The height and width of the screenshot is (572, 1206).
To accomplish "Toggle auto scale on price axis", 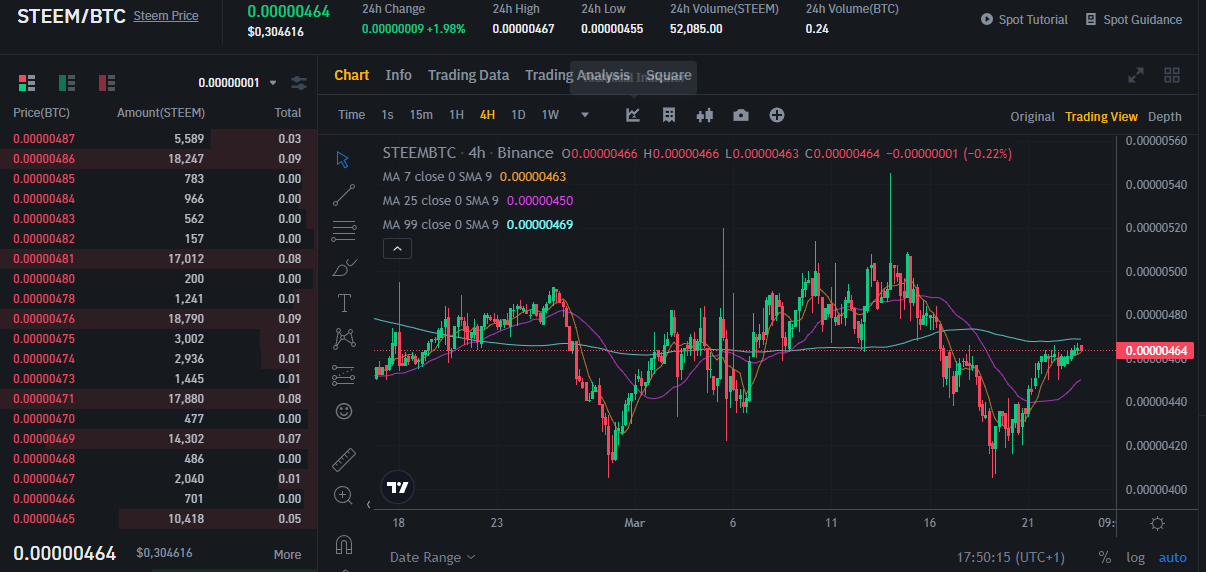I will pyautogui.click(x=1173, y=557).
